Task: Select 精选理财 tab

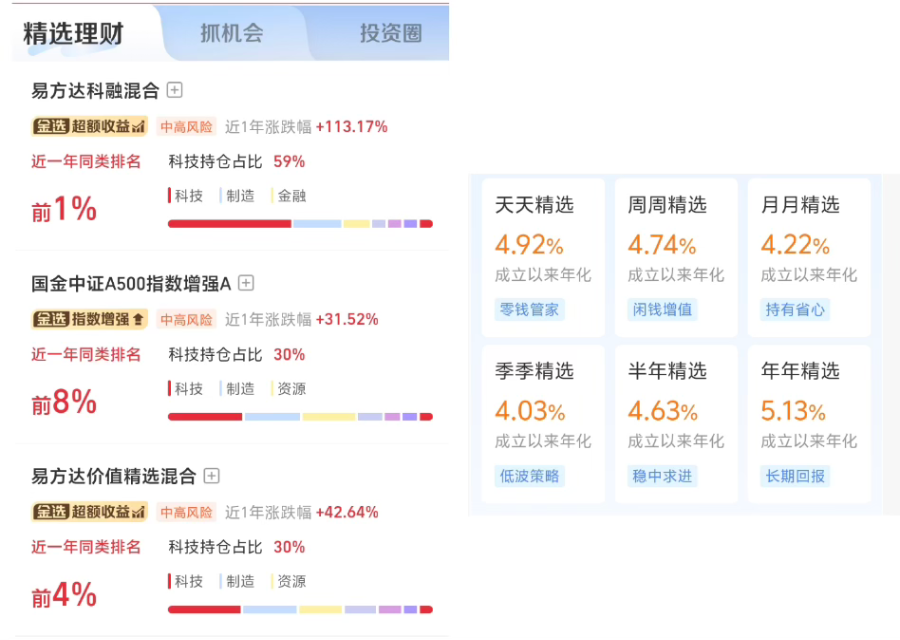Action: pos(73,33)
